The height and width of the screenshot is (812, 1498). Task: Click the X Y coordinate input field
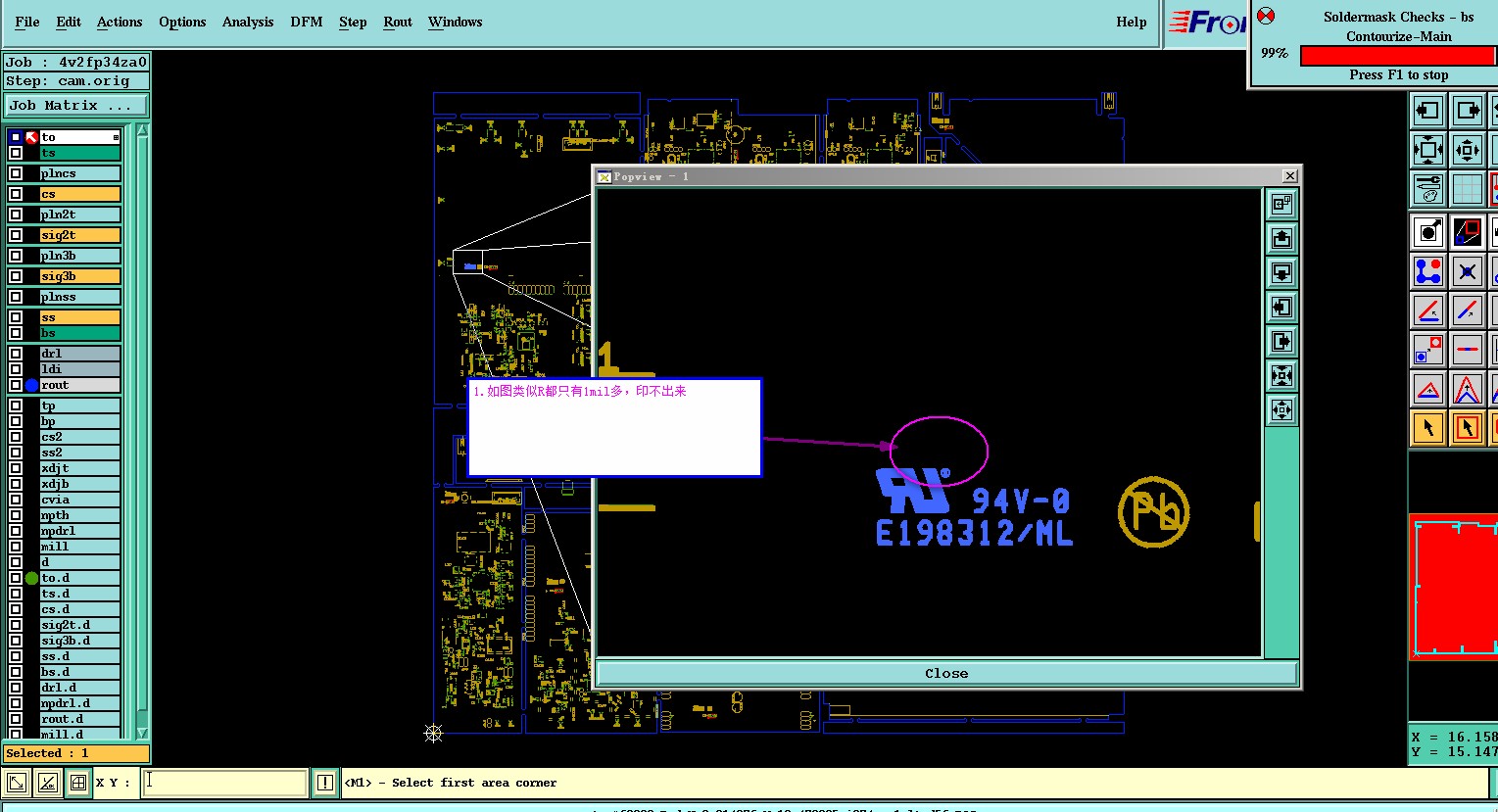point(224,783)
